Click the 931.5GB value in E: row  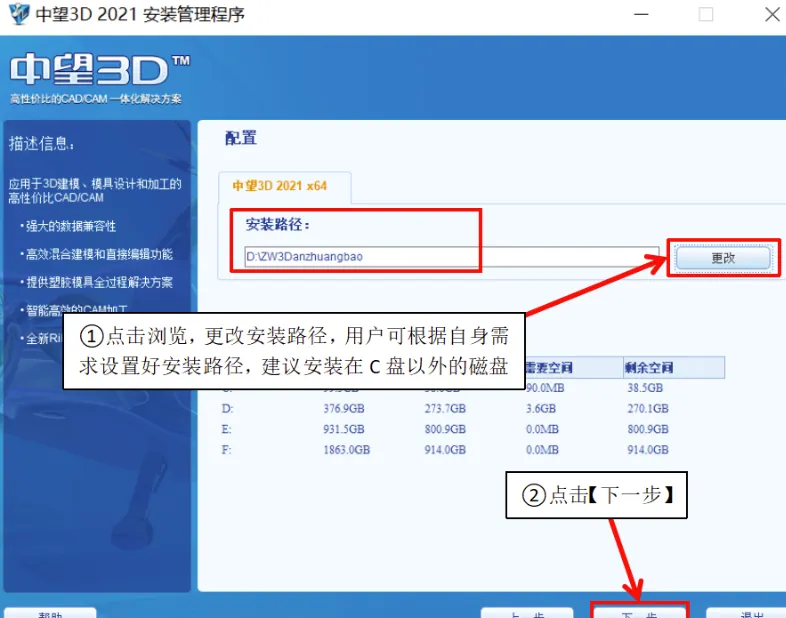click(344, 429)
